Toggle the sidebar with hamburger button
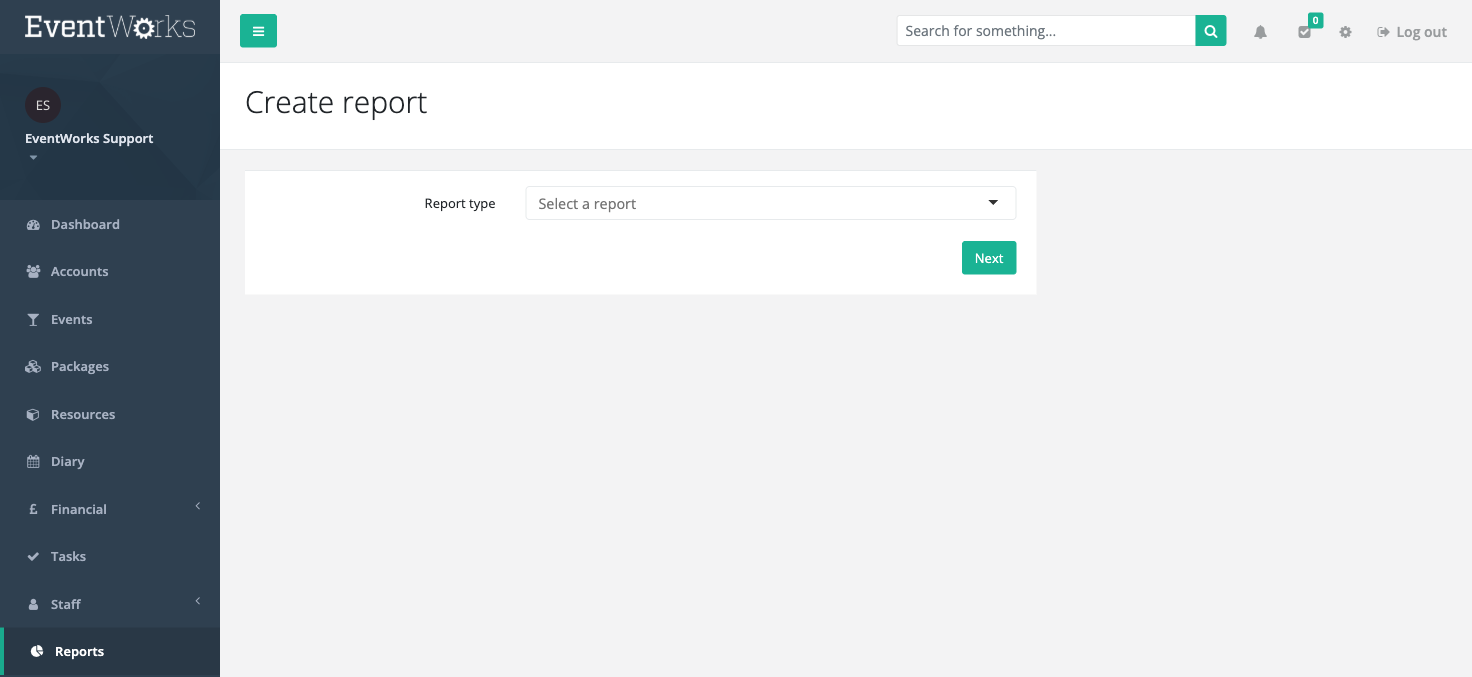The height and width of the screenshot is (677, 1472). click(258, 31)
